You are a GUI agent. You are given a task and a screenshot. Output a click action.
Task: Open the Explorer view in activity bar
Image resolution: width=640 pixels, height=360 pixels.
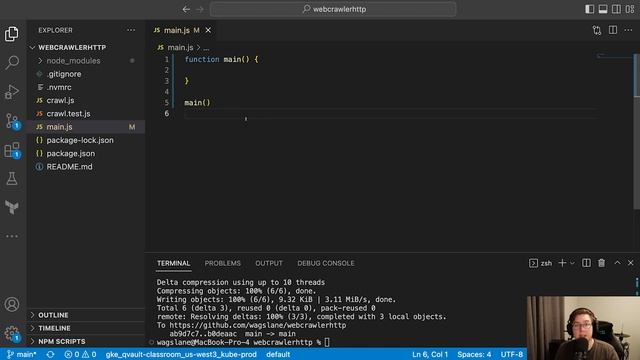click(x=12, y=34)
